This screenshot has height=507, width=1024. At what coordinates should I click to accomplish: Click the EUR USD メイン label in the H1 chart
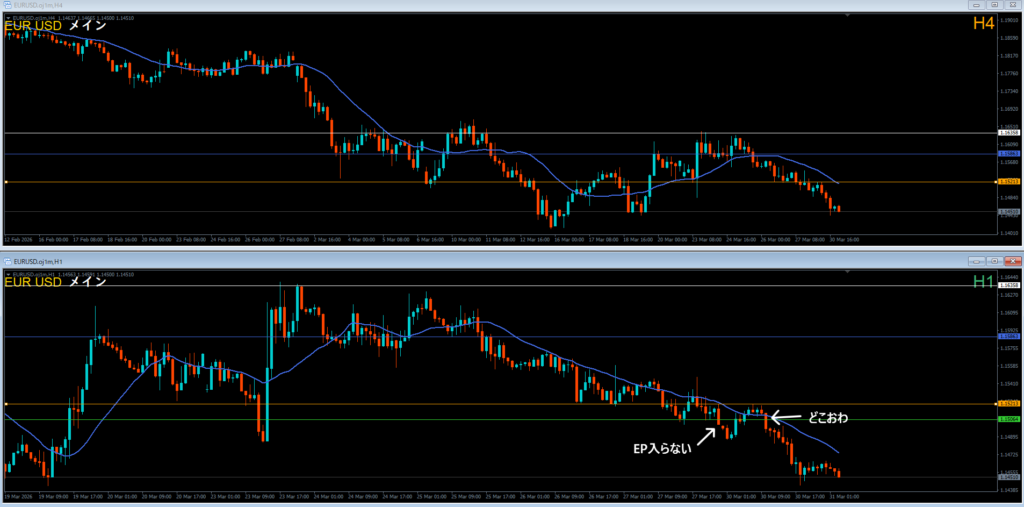(x=55, y=282)
